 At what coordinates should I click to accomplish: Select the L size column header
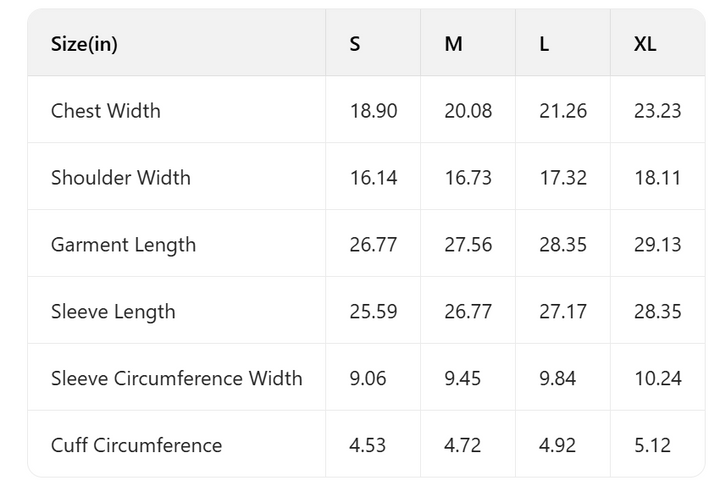[544, 45]
